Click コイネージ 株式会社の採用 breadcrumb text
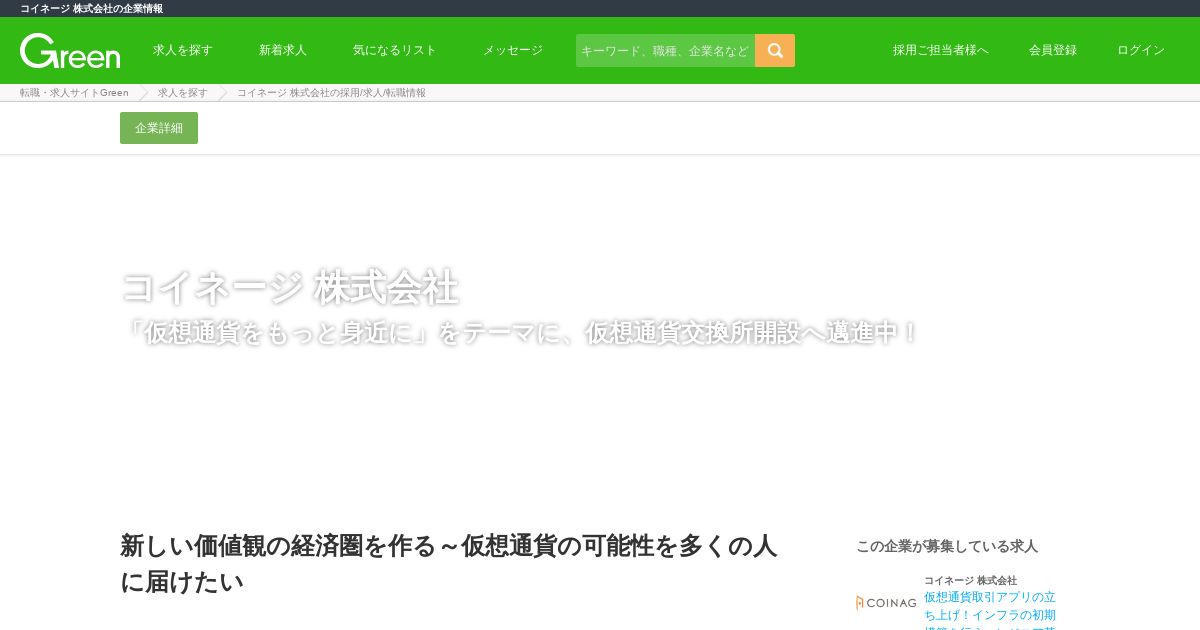This screenshot has height=630, width=1200. [331, 93]
